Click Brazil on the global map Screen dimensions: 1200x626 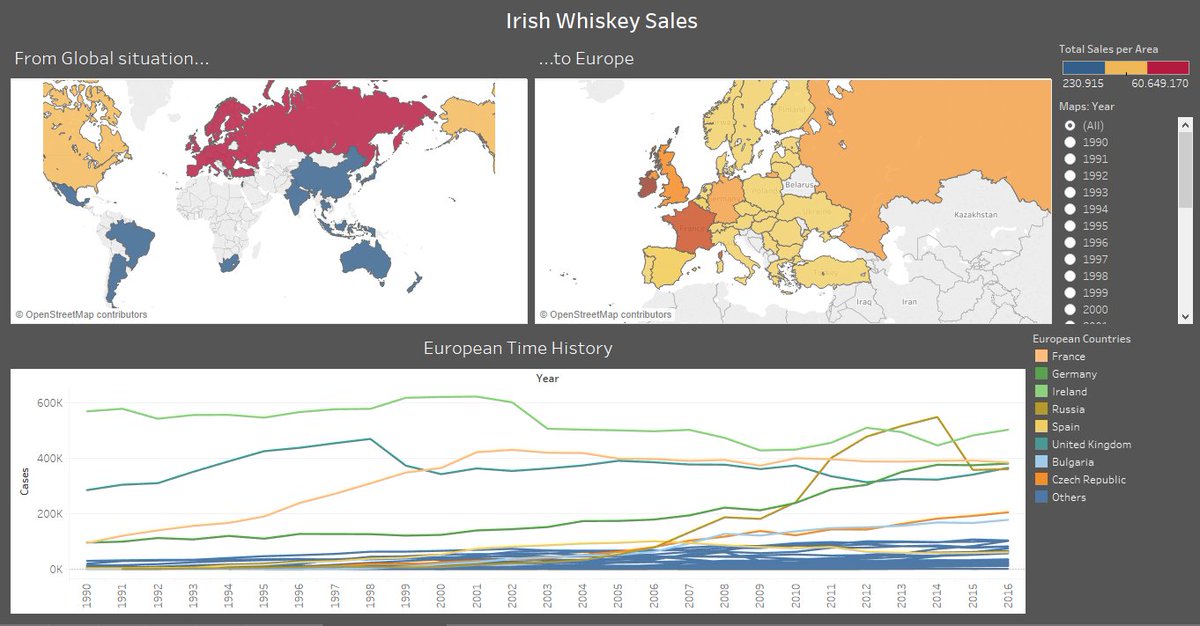[x=131, y=241]
